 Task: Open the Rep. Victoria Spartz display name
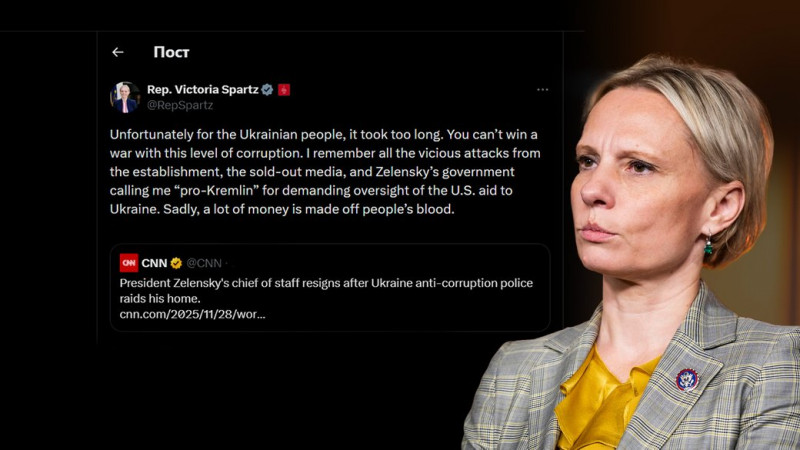click(x=202, y=89)
